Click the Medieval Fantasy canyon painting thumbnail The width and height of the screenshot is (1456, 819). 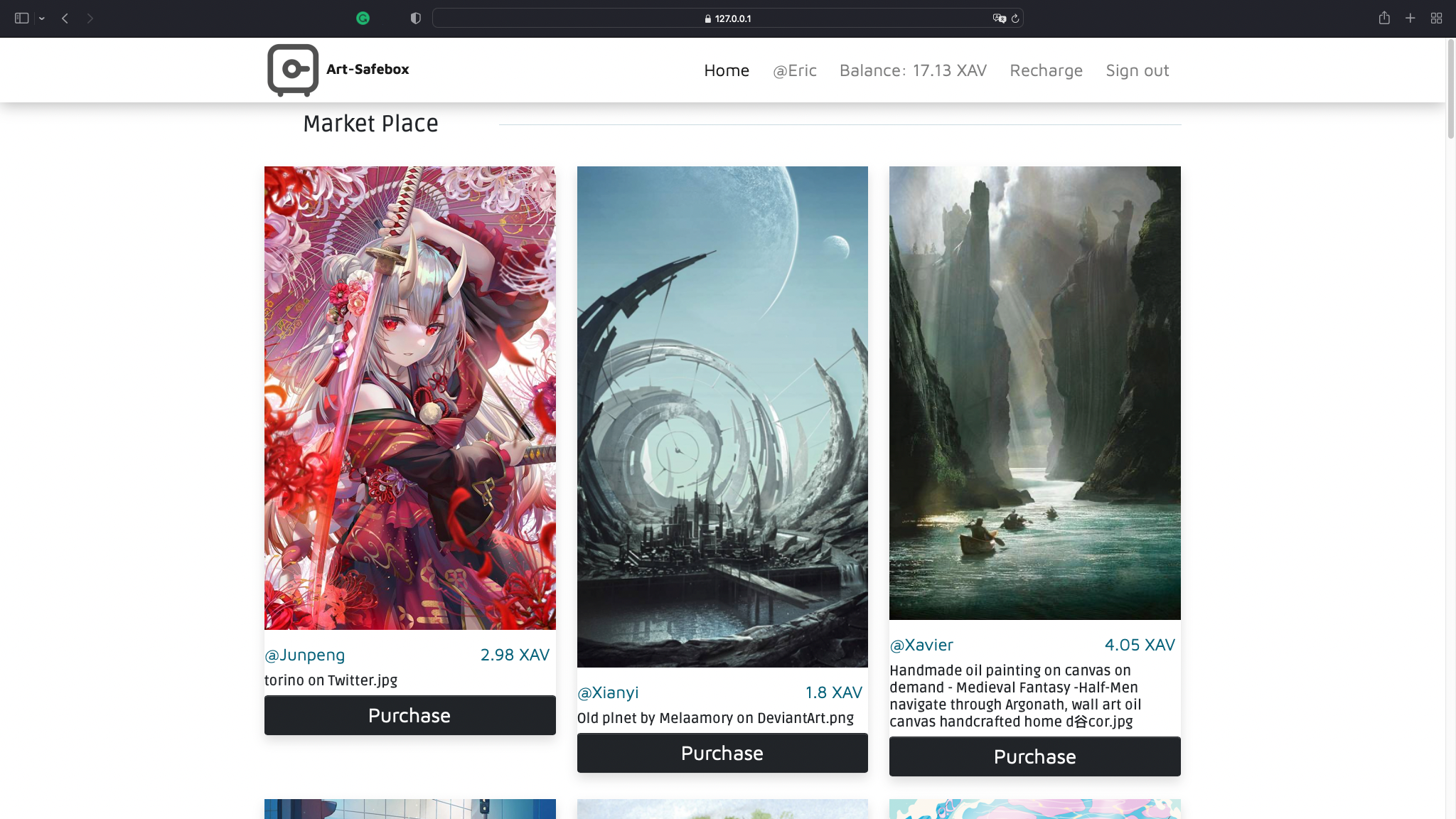click(x=1034, y=392)
